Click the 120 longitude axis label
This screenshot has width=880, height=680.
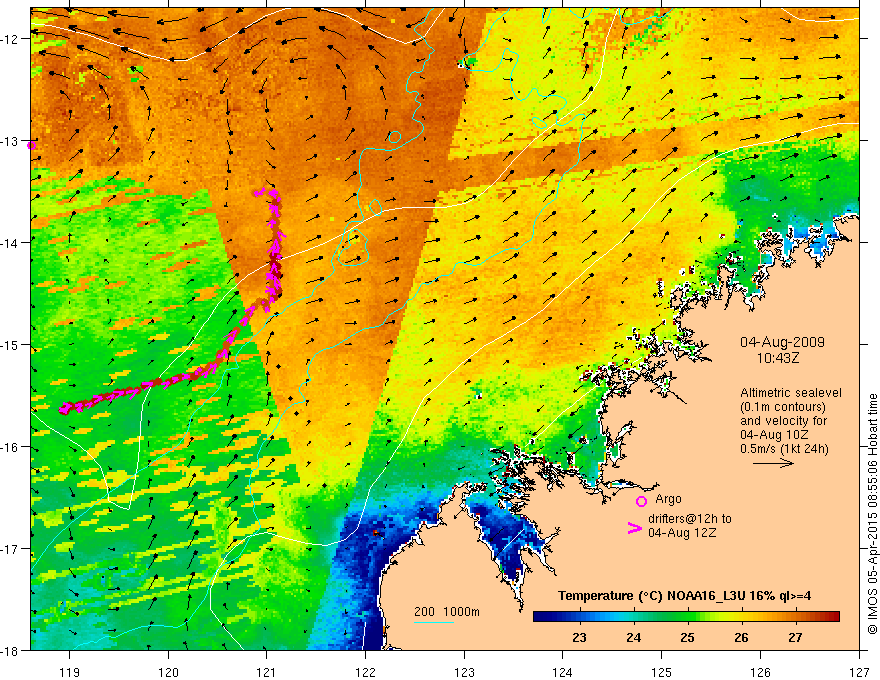168,672
